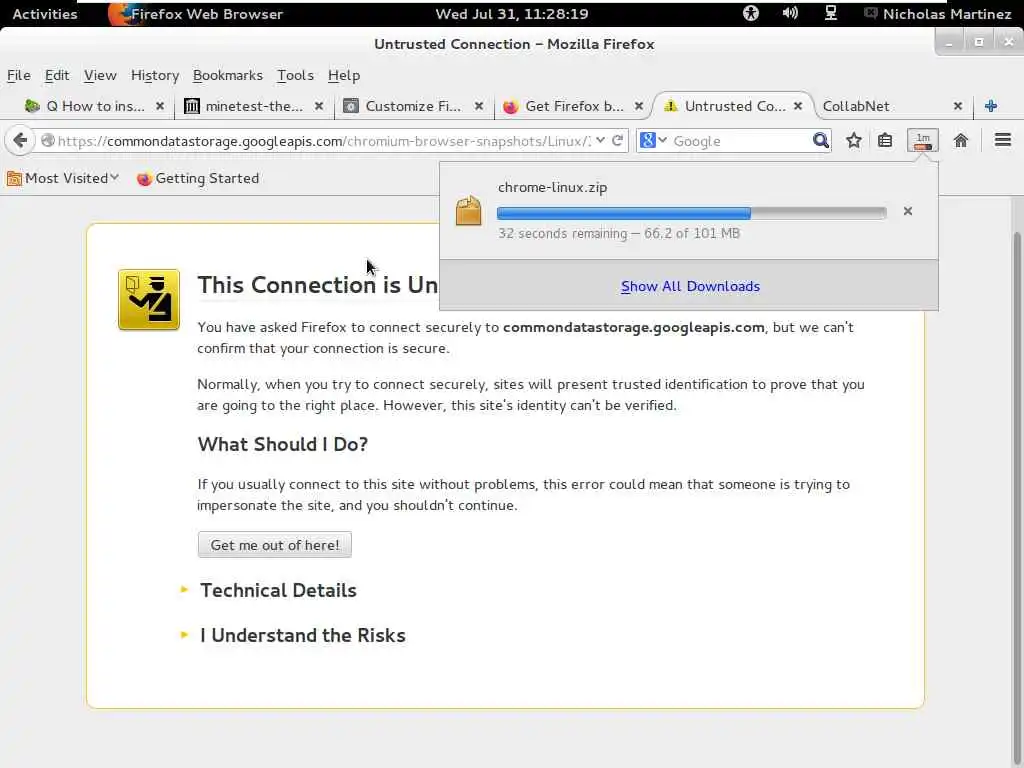Close the Get Firefox b... tab
Viewport: 1024px width, 768px height.
pyautogui.click(x=639, y=106)
